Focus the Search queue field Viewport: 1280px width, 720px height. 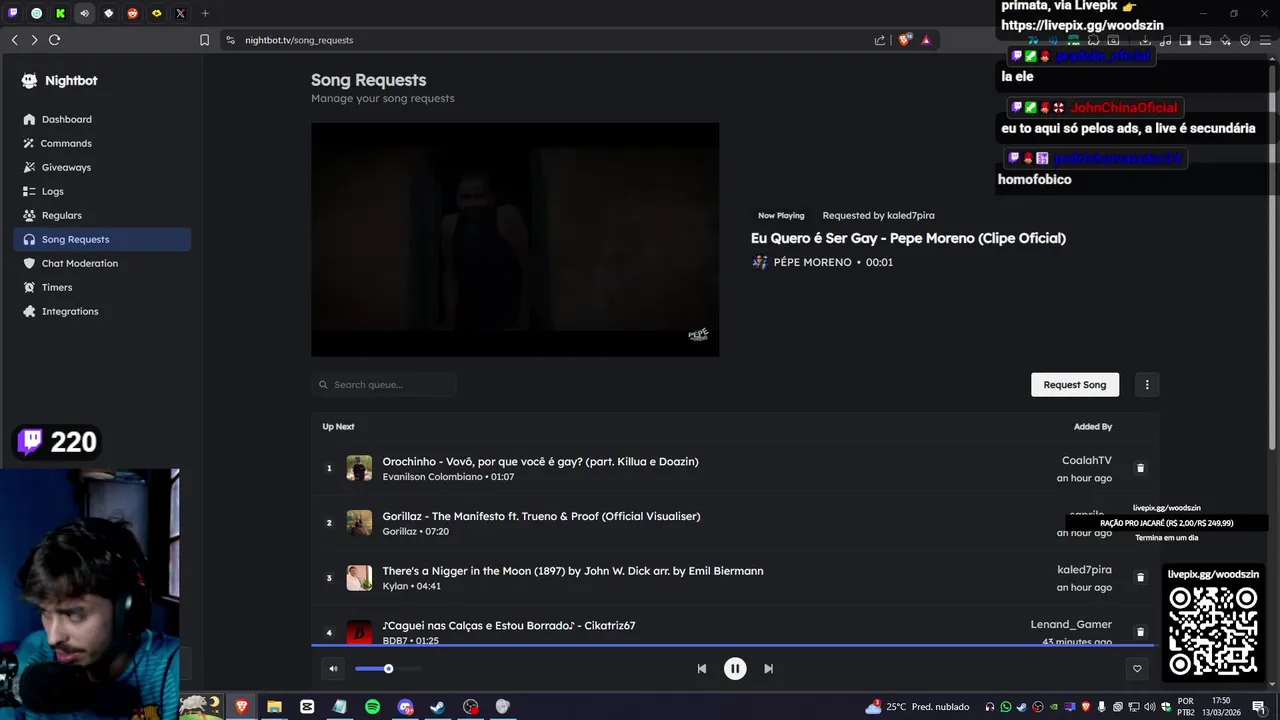click(384, 385)
